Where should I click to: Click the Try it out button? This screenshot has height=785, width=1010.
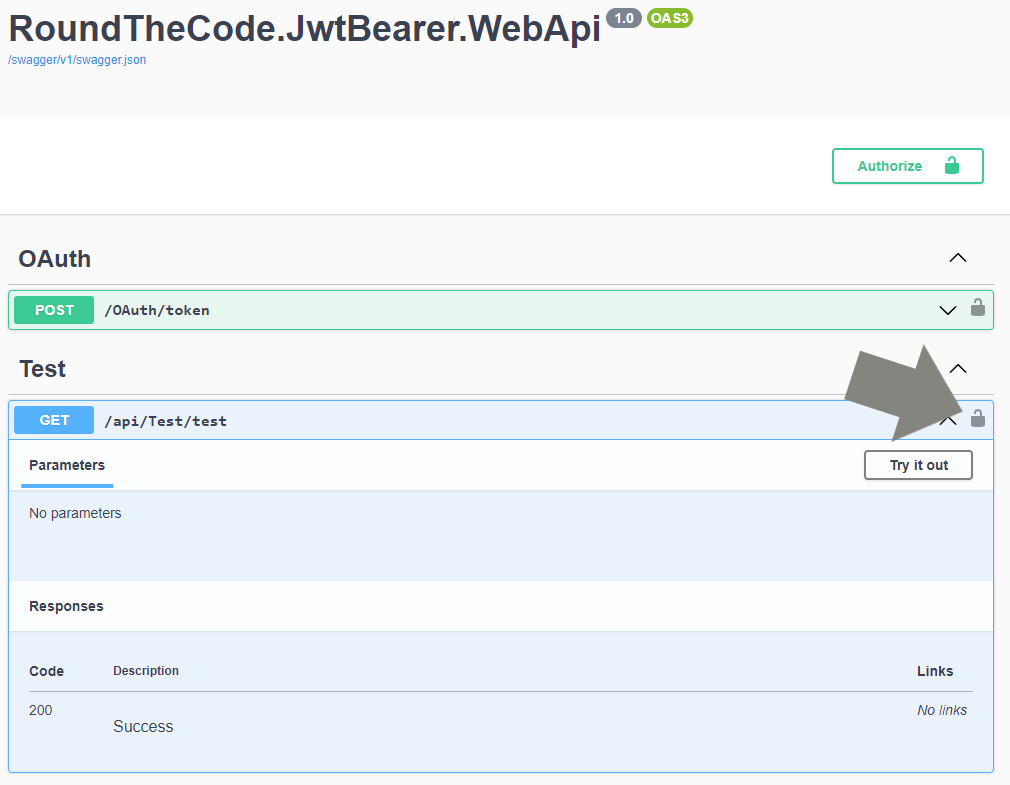tap(918, 465)
